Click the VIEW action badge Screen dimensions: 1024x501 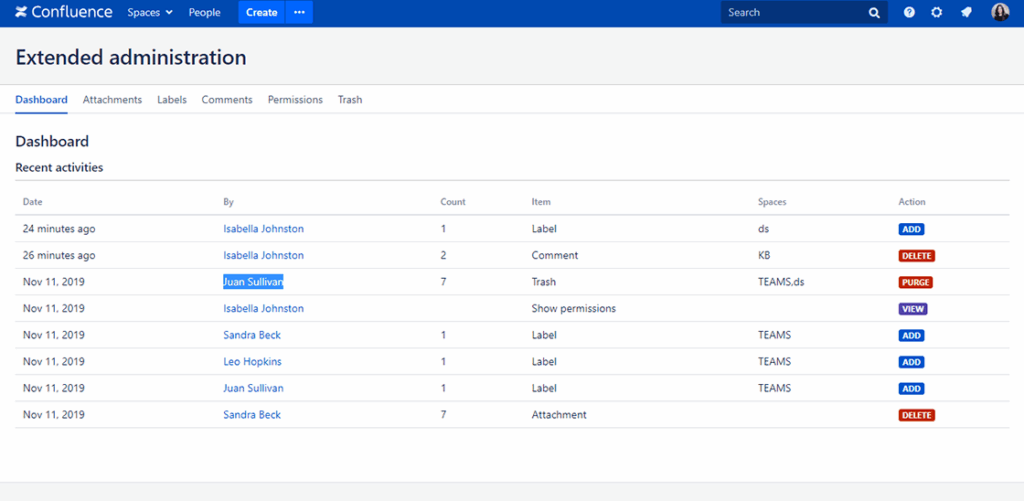point(912,309)
